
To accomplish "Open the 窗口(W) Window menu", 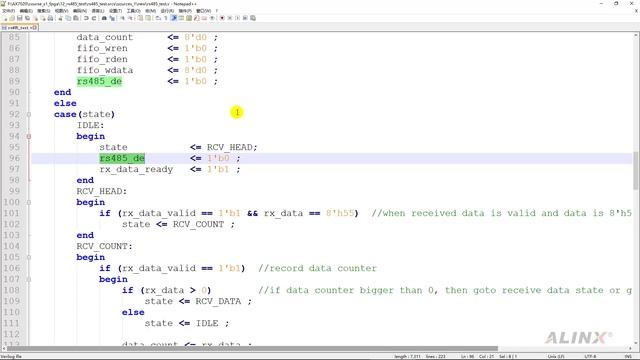I will [x=204, y=11].
